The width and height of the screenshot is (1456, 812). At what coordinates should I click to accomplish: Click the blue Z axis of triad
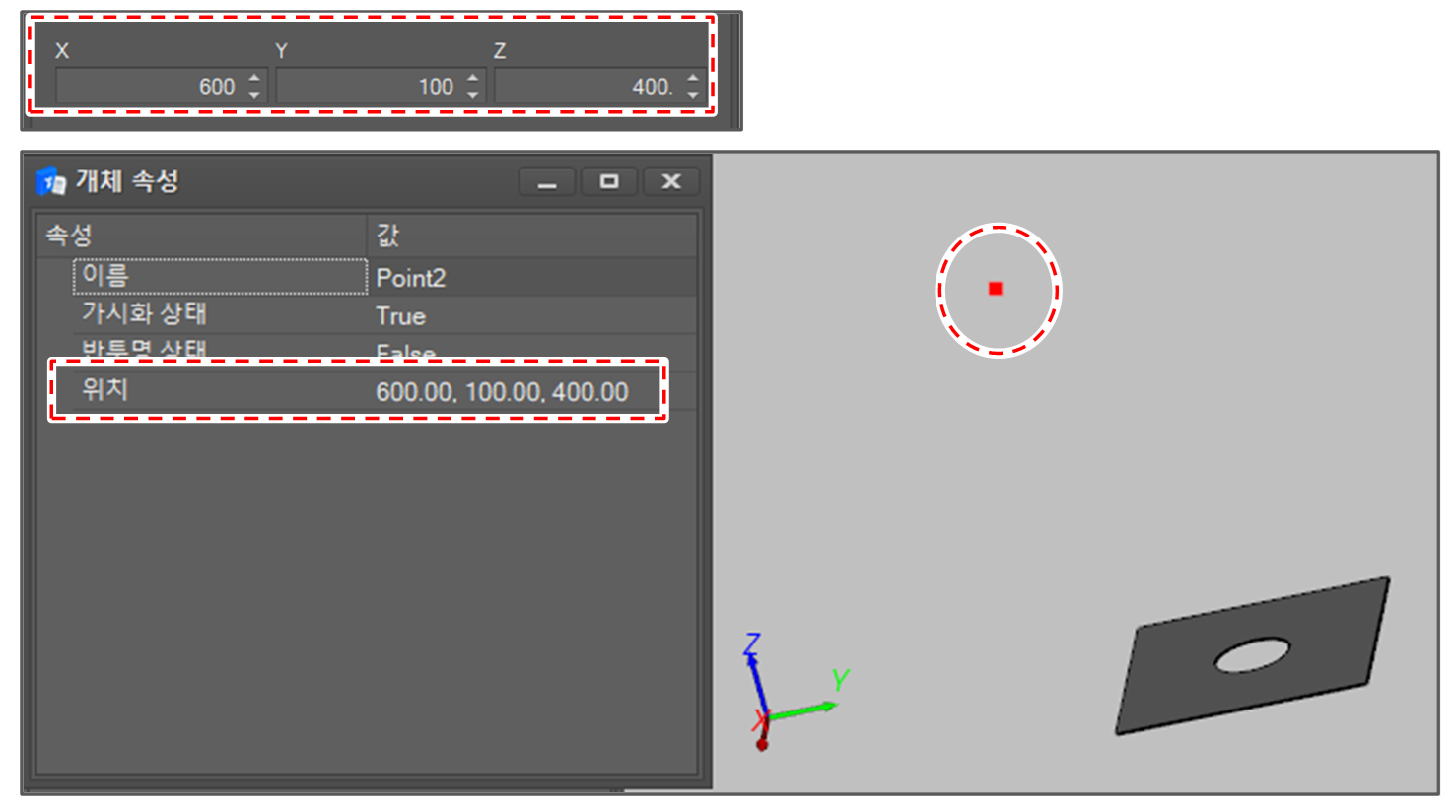tap(757, 678)
